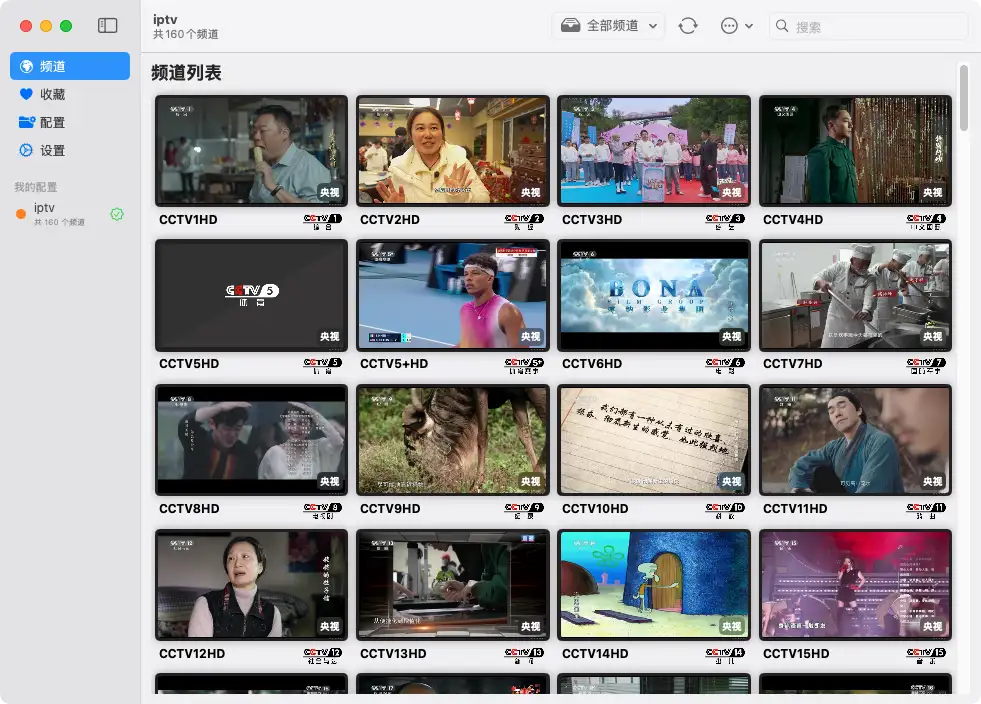Open the CCTV1HD channel thumbnail

252,151
